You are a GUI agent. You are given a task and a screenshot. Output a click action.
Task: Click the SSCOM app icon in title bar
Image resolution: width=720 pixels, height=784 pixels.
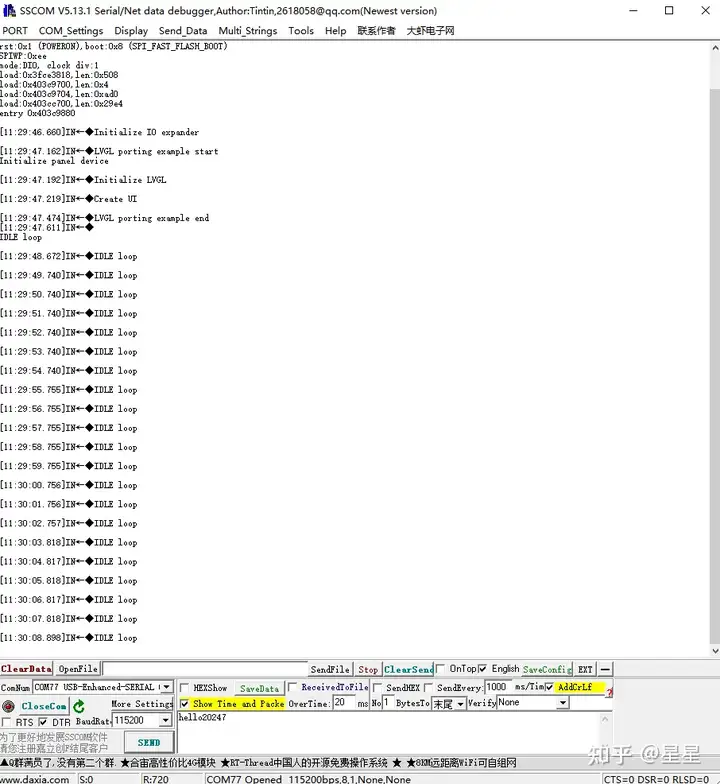(9, 10)
